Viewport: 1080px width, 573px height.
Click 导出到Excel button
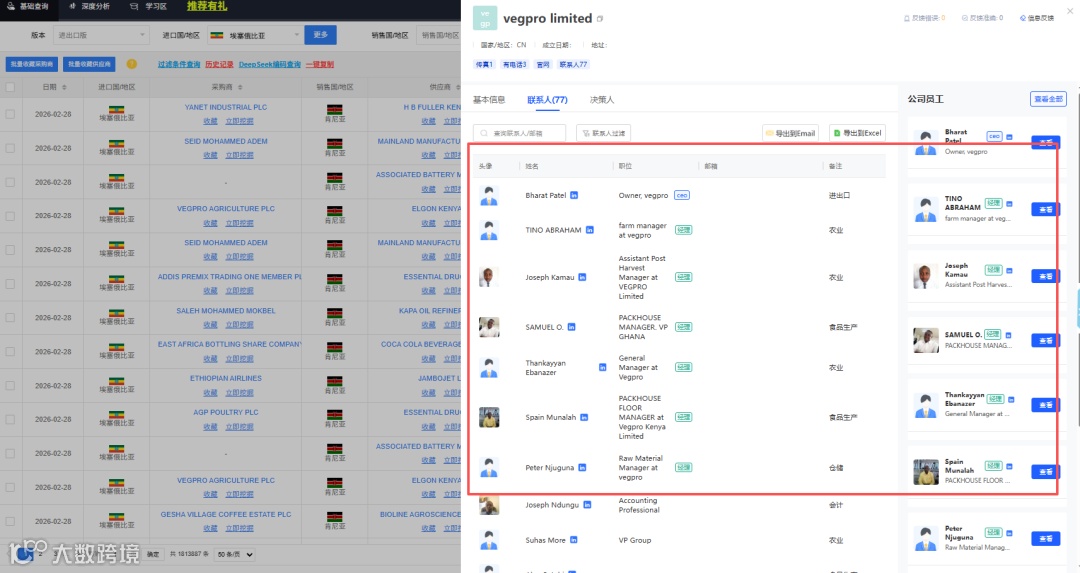point(857,133)
